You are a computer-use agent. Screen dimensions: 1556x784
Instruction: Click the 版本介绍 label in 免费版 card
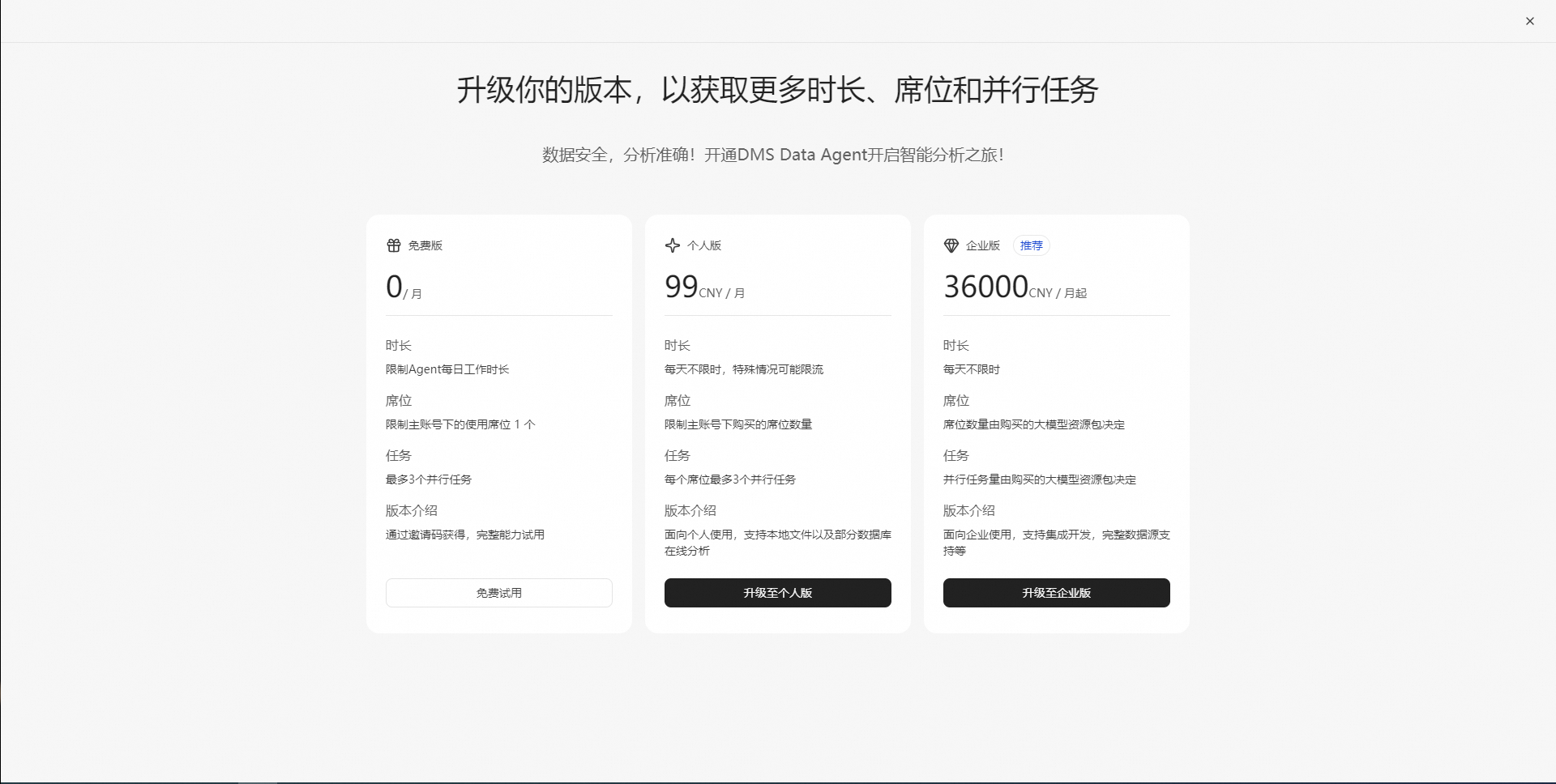pyautogui.click(x=412, y=511)
